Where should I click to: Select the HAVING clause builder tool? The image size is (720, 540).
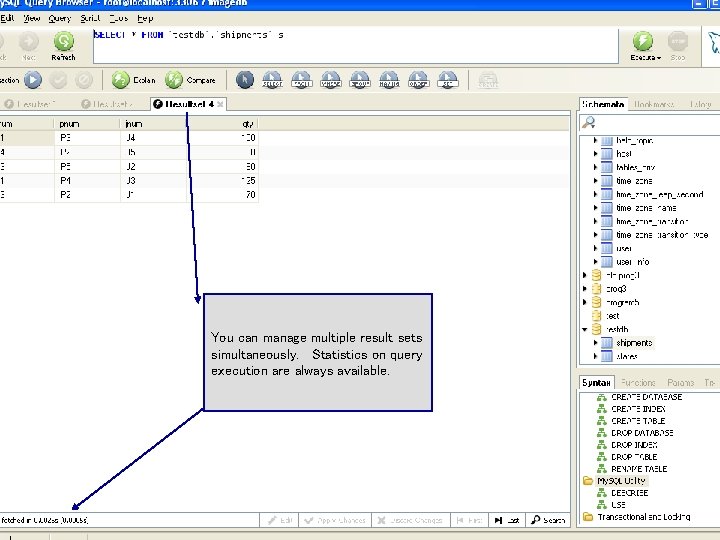coord(389,80)
